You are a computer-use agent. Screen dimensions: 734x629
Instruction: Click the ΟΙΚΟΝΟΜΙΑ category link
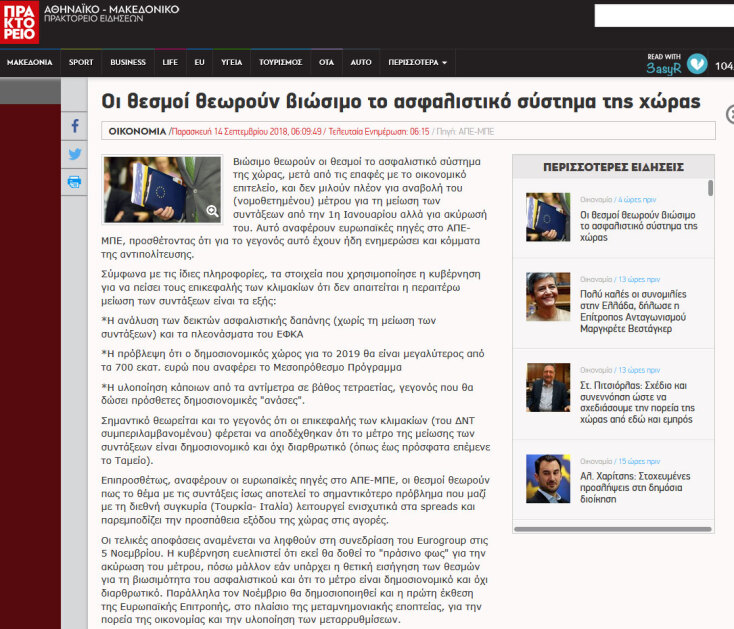pos(136,131)
